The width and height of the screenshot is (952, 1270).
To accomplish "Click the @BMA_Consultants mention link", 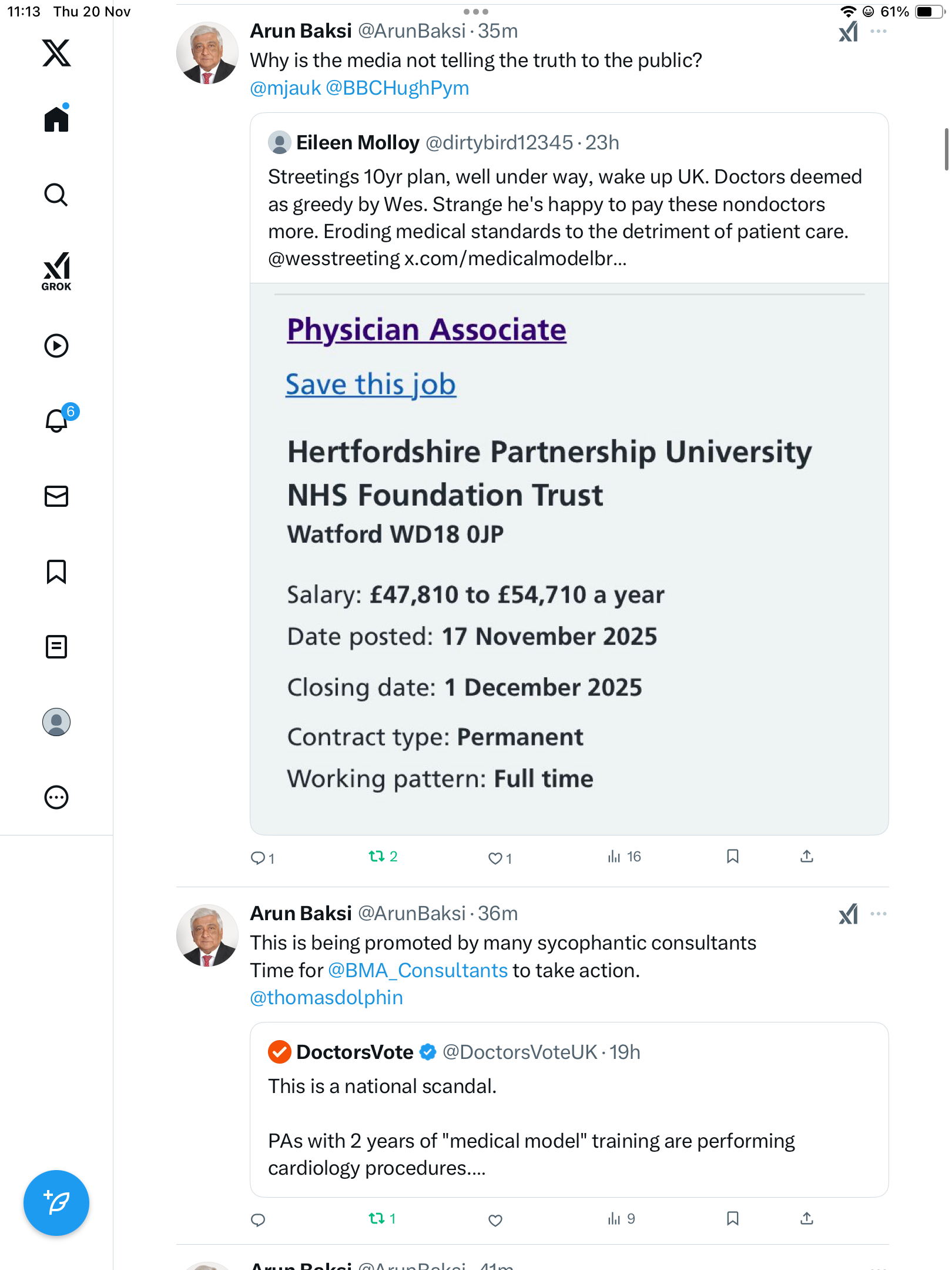I will 417,970.
